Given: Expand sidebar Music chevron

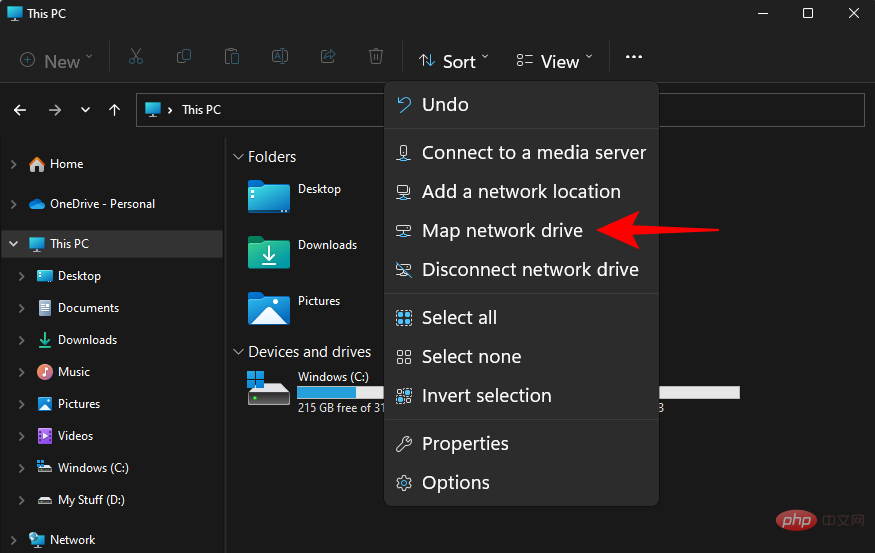Looking at the screenshot, I should point(22,372).
